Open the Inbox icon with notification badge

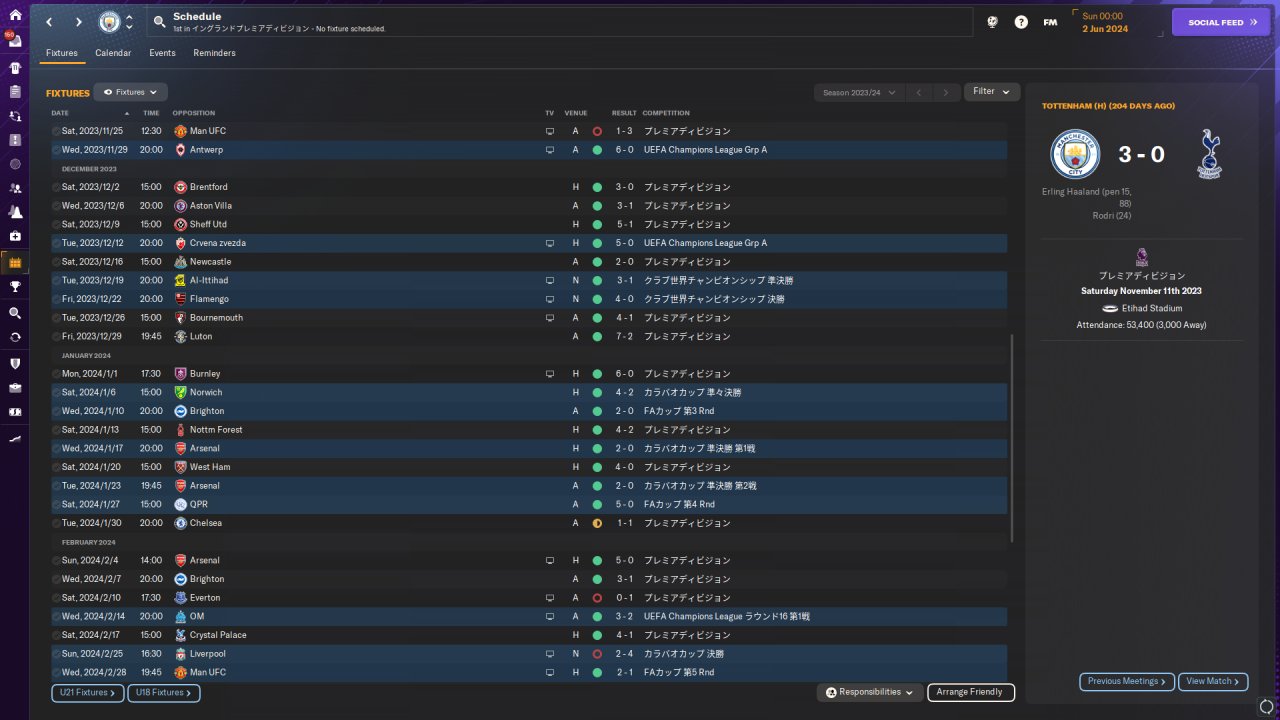coord(15,41)
